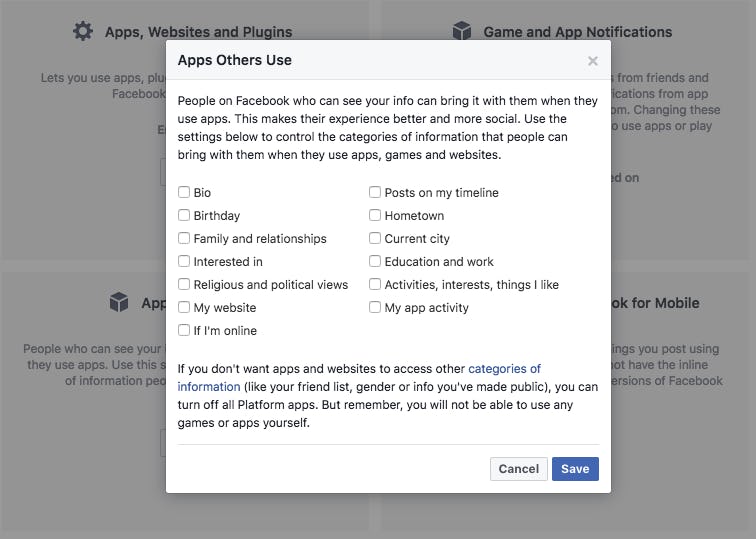The width and height of the screenshot is (756, 539).
Task: Toggle Family and relationships checkbox
Action: [184, 238]
